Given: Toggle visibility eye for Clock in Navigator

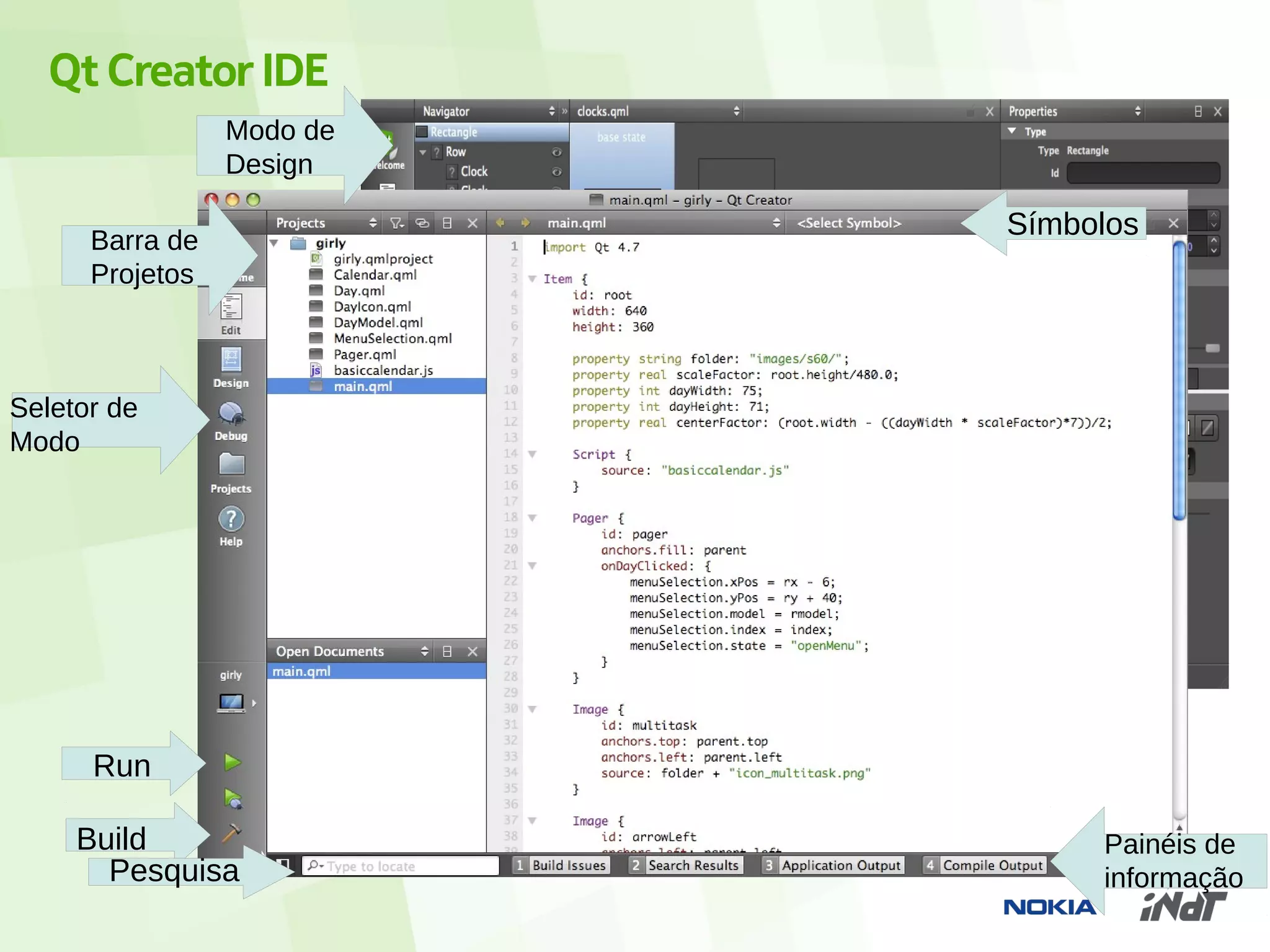Looking at the screenshot, I should (557, 172).
